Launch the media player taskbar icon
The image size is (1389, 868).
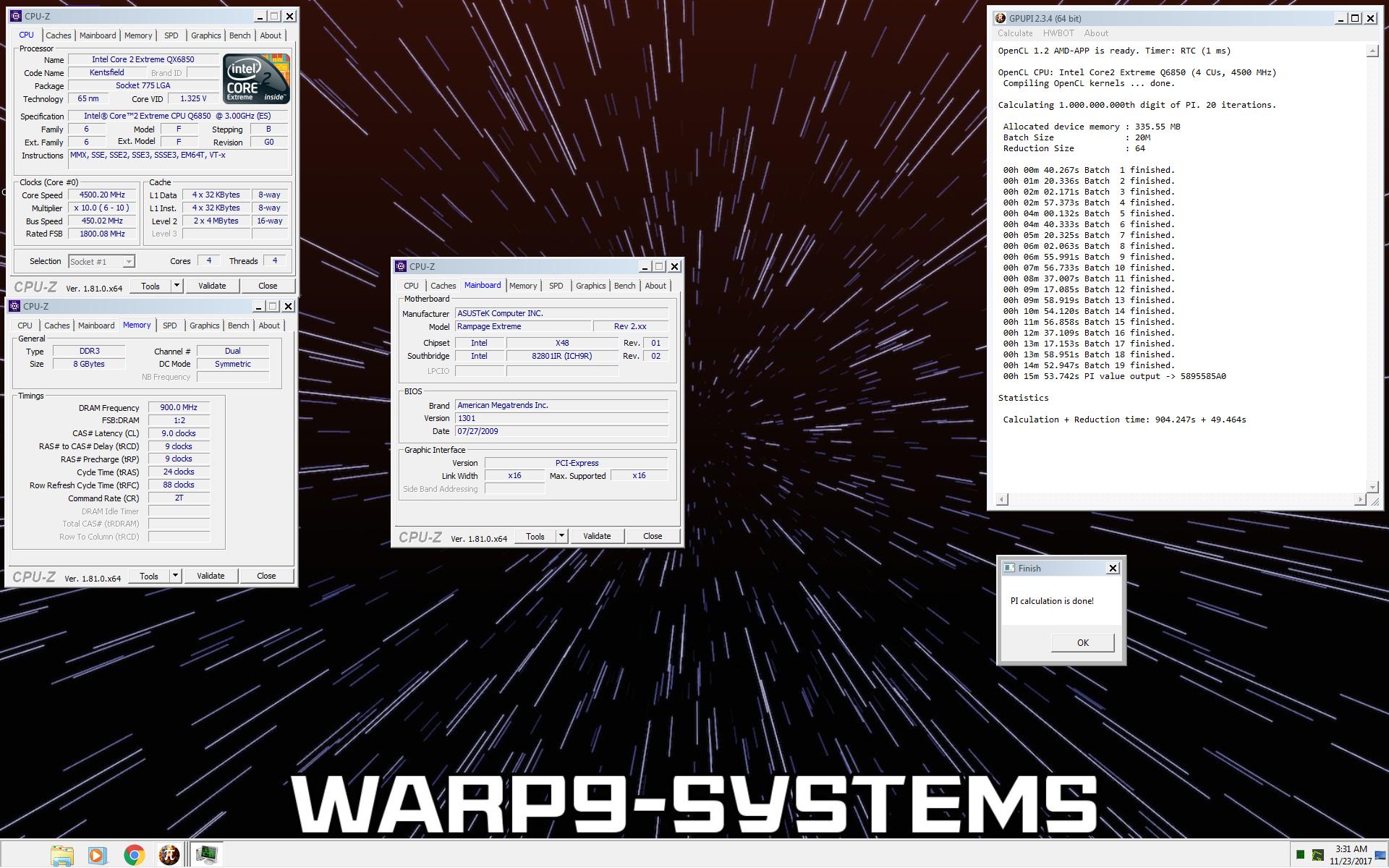[98, 855]
